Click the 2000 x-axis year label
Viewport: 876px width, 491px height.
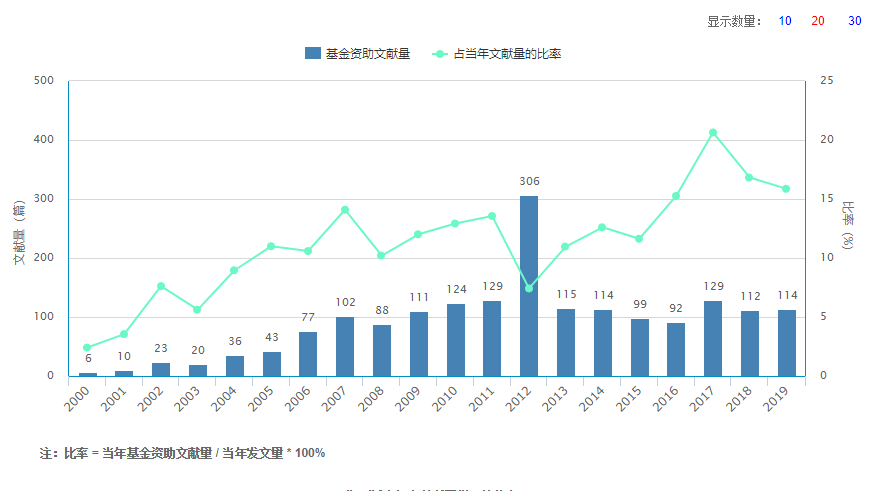(77, 399)
